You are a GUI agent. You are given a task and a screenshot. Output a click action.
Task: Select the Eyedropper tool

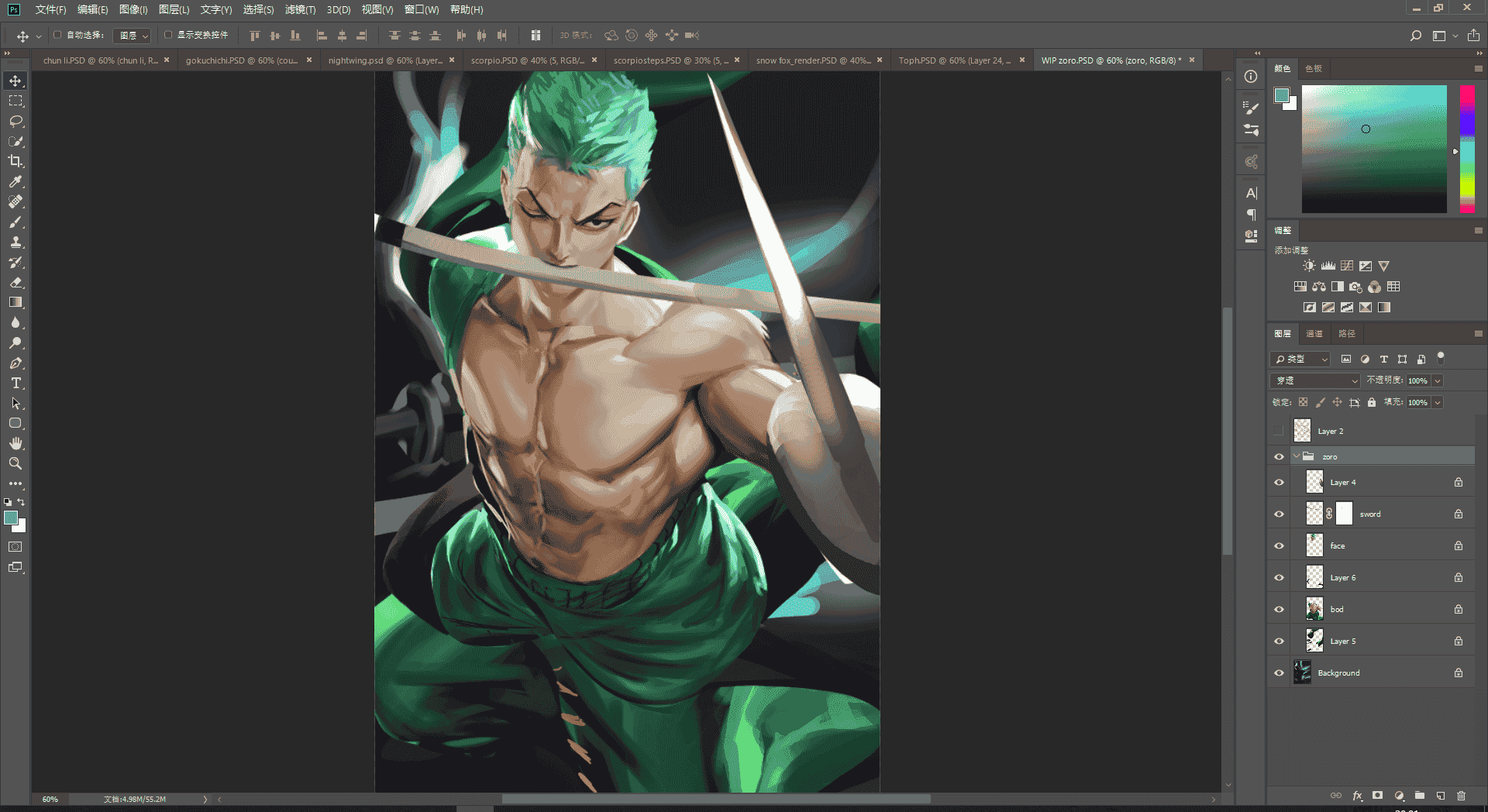pos(15,181)
